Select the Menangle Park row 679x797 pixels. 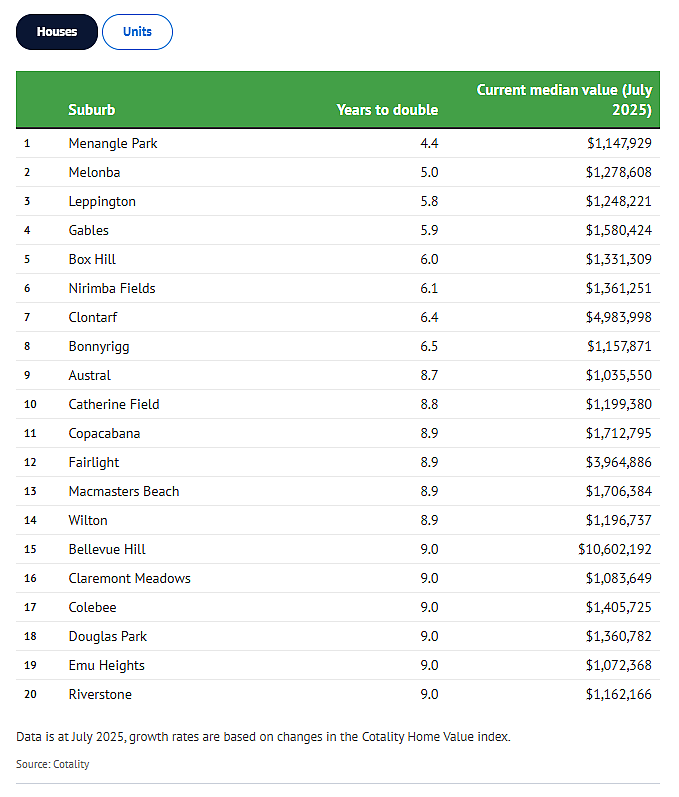coord(338,143)
